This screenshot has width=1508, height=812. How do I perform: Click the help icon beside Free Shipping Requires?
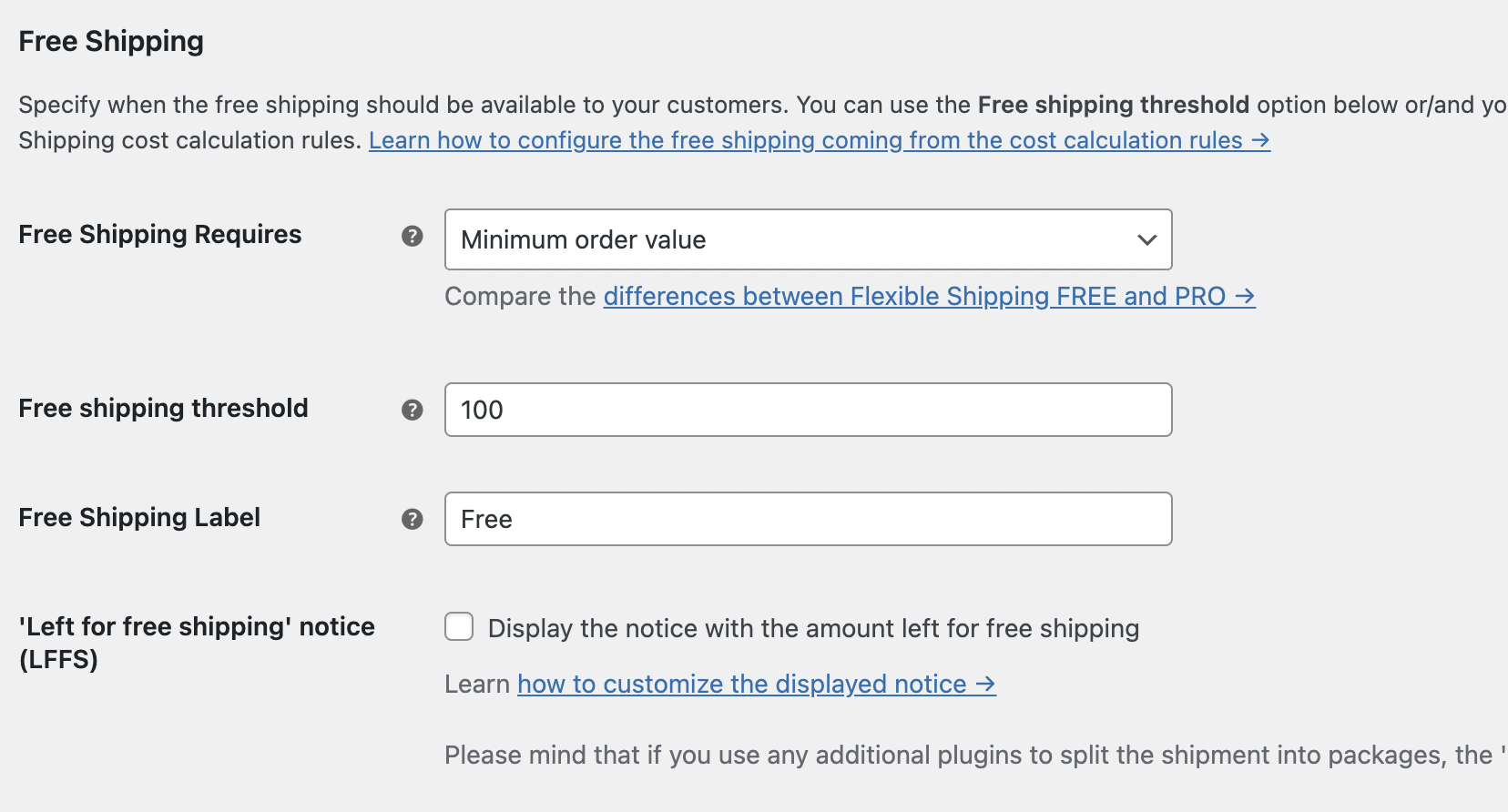(x=412, y=236)
